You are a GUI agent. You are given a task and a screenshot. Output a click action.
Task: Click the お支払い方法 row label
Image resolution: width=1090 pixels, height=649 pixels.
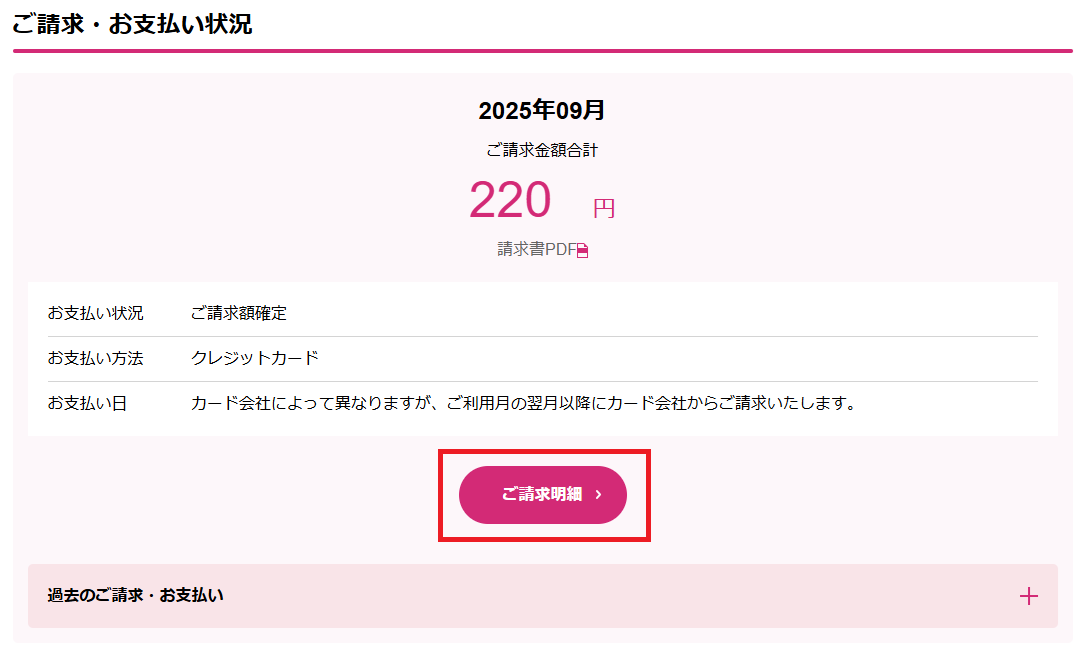[x=96, y=358]
